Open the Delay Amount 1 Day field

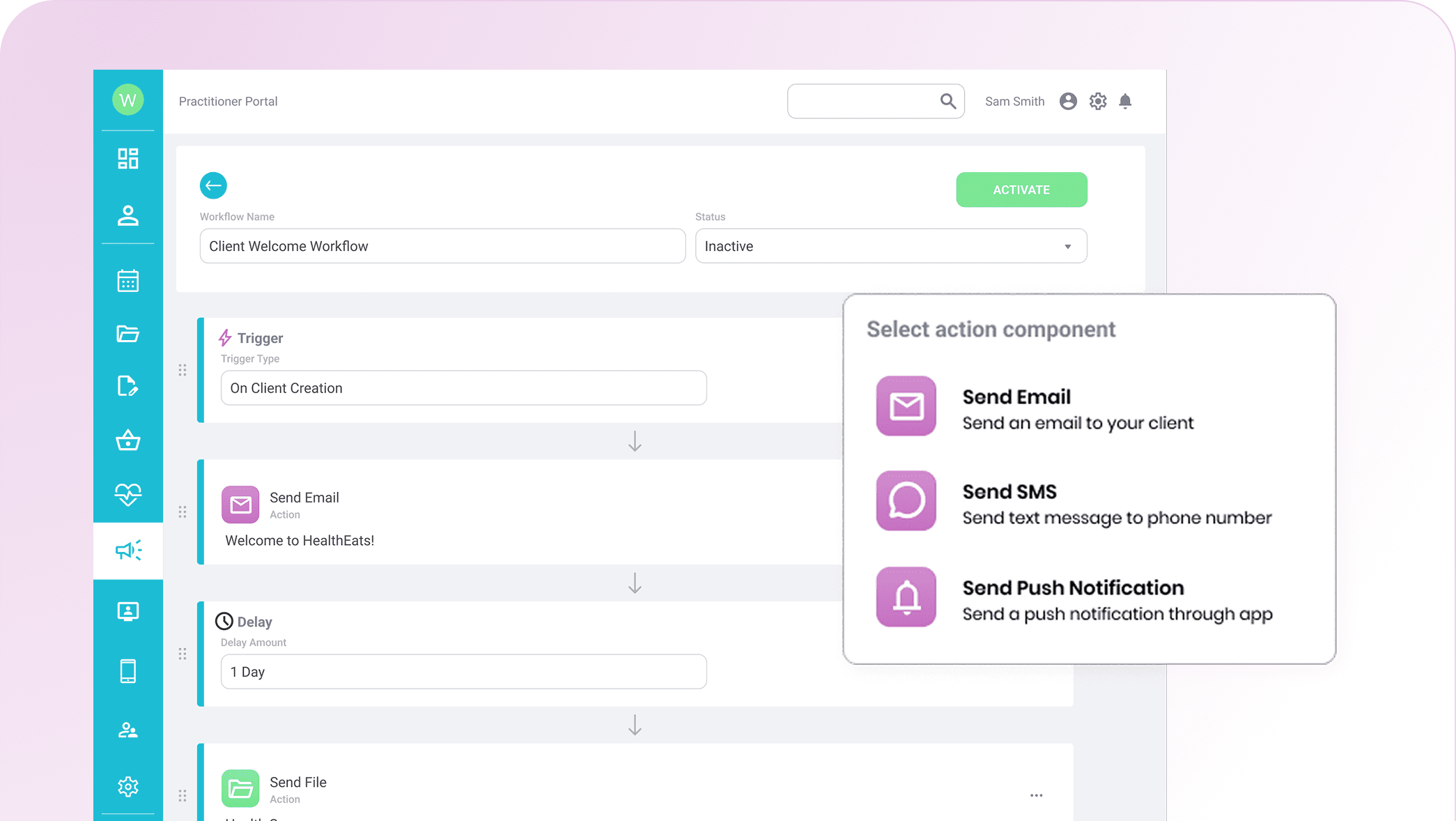463,672
